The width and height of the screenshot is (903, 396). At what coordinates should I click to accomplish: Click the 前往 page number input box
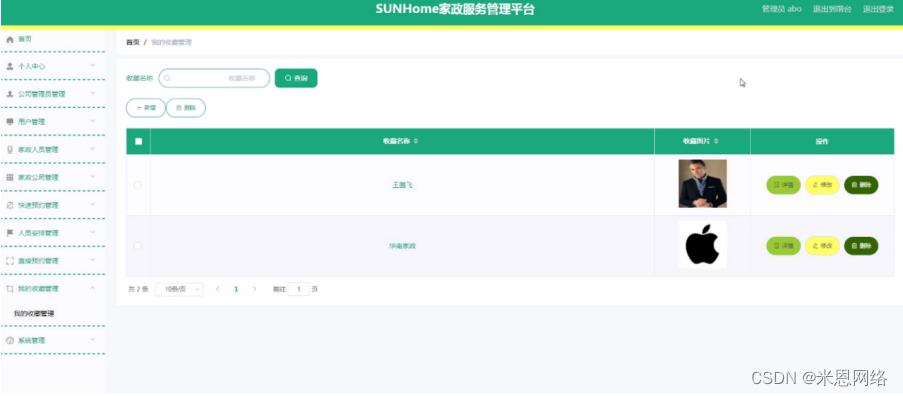(299, 289)
